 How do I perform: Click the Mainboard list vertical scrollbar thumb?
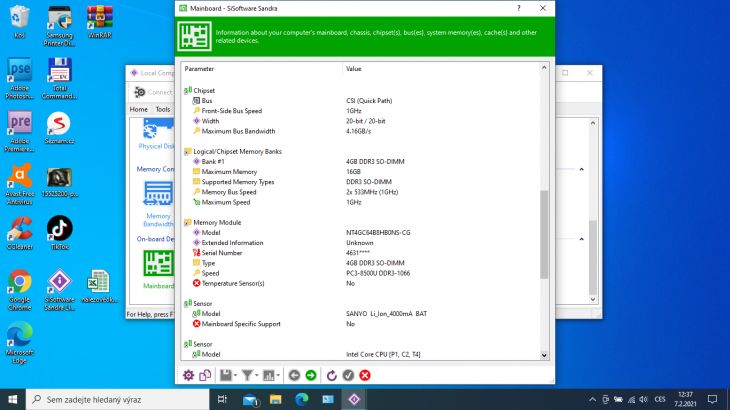click(544, 235)
